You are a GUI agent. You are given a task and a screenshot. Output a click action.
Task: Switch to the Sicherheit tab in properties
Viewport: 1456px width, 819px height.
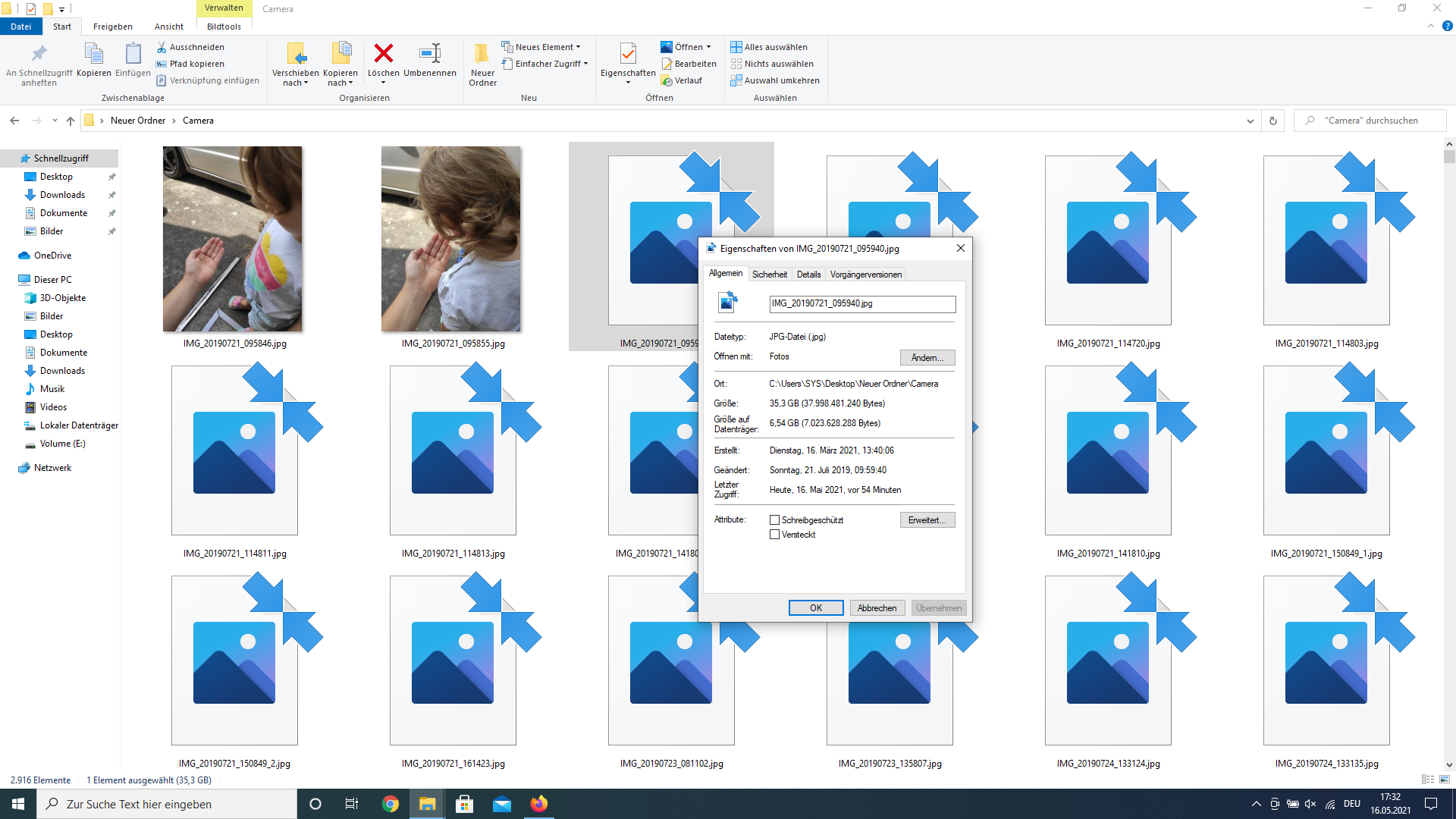point(770,275)
